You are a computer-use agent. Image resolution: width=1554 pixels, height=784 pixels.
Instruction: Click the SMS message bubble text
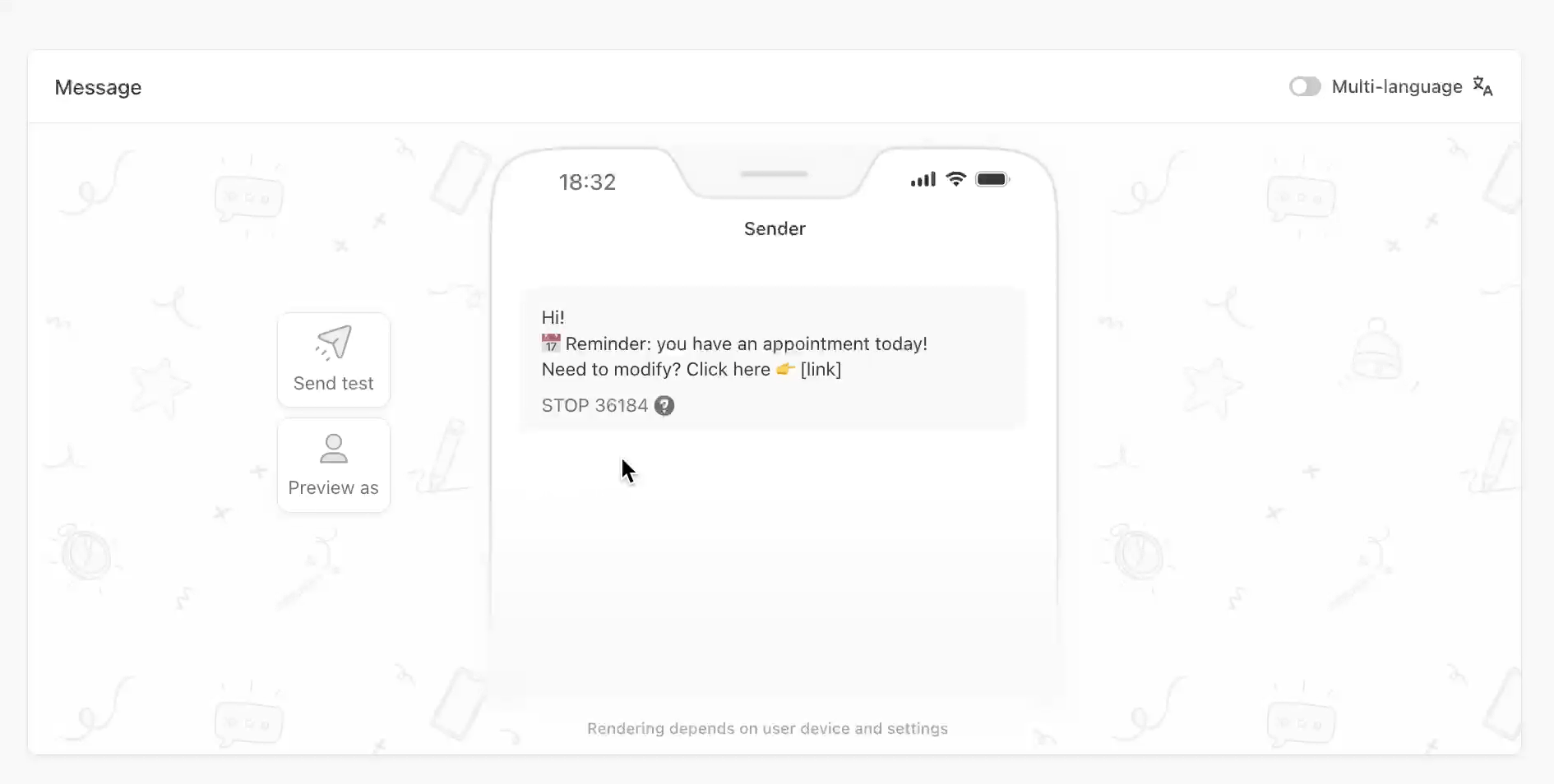coord(734,344)
